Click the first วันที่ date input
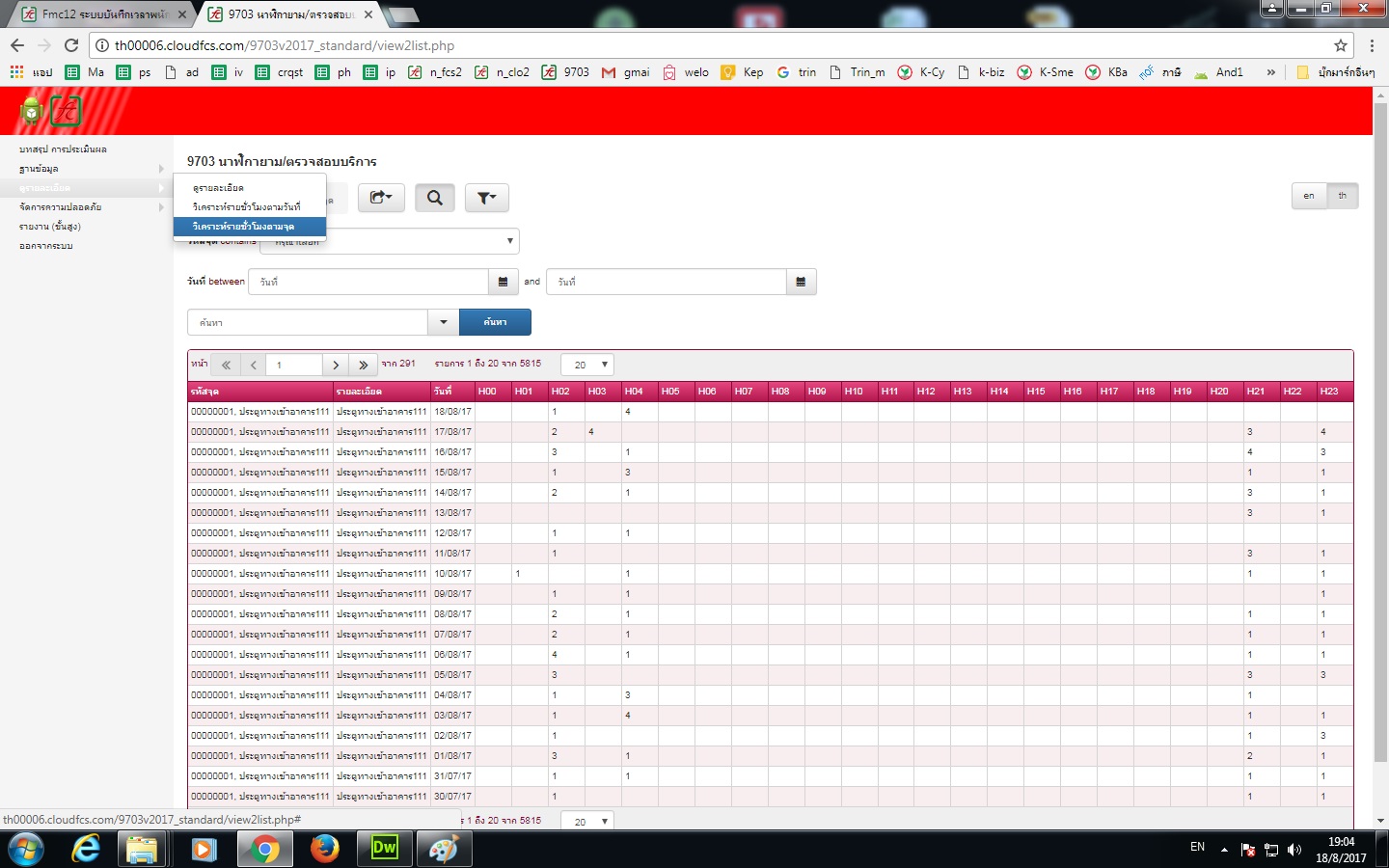The image size is (1389, 868). point(368,282)
